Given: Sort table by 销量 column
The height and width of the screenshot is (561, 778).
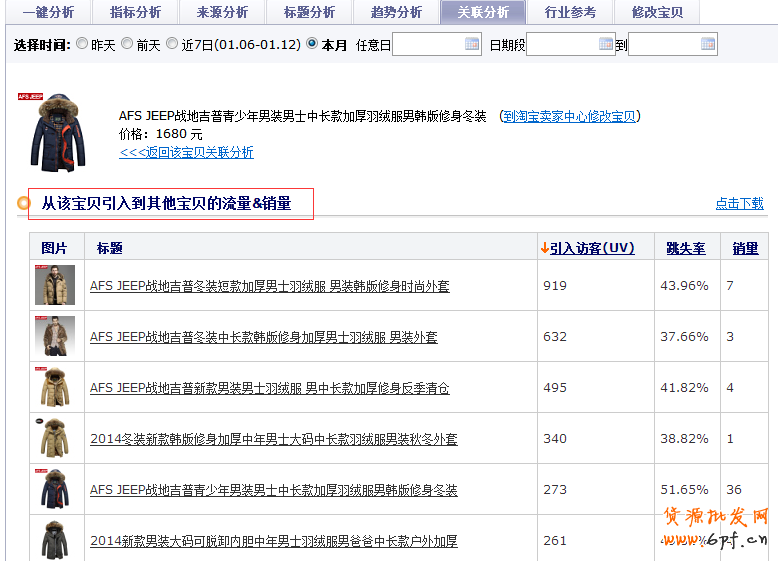Looking at the screenshot, I should [745, 248].
